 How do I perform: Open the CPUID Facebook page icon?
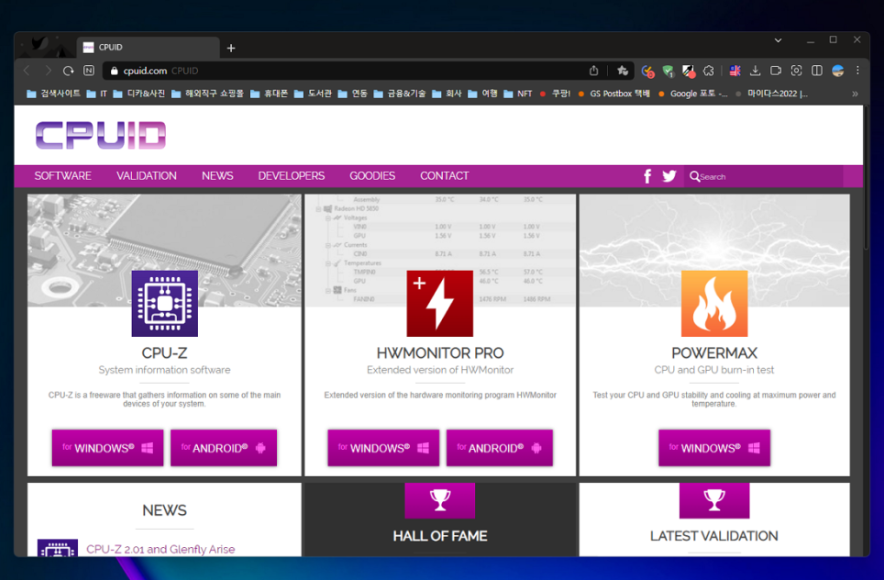tap(647, 176)
